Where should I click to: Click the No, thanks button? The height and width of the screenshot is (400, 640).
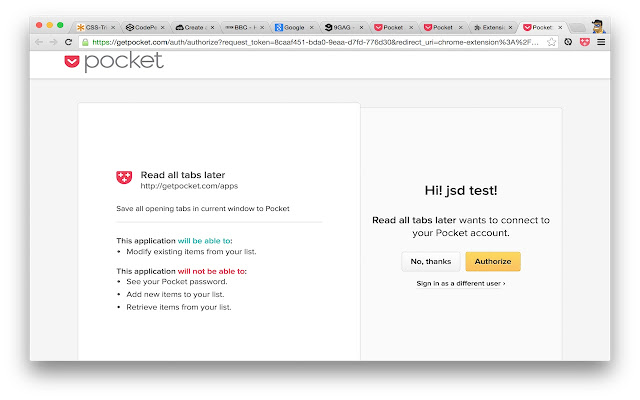(x=431, y=262)
